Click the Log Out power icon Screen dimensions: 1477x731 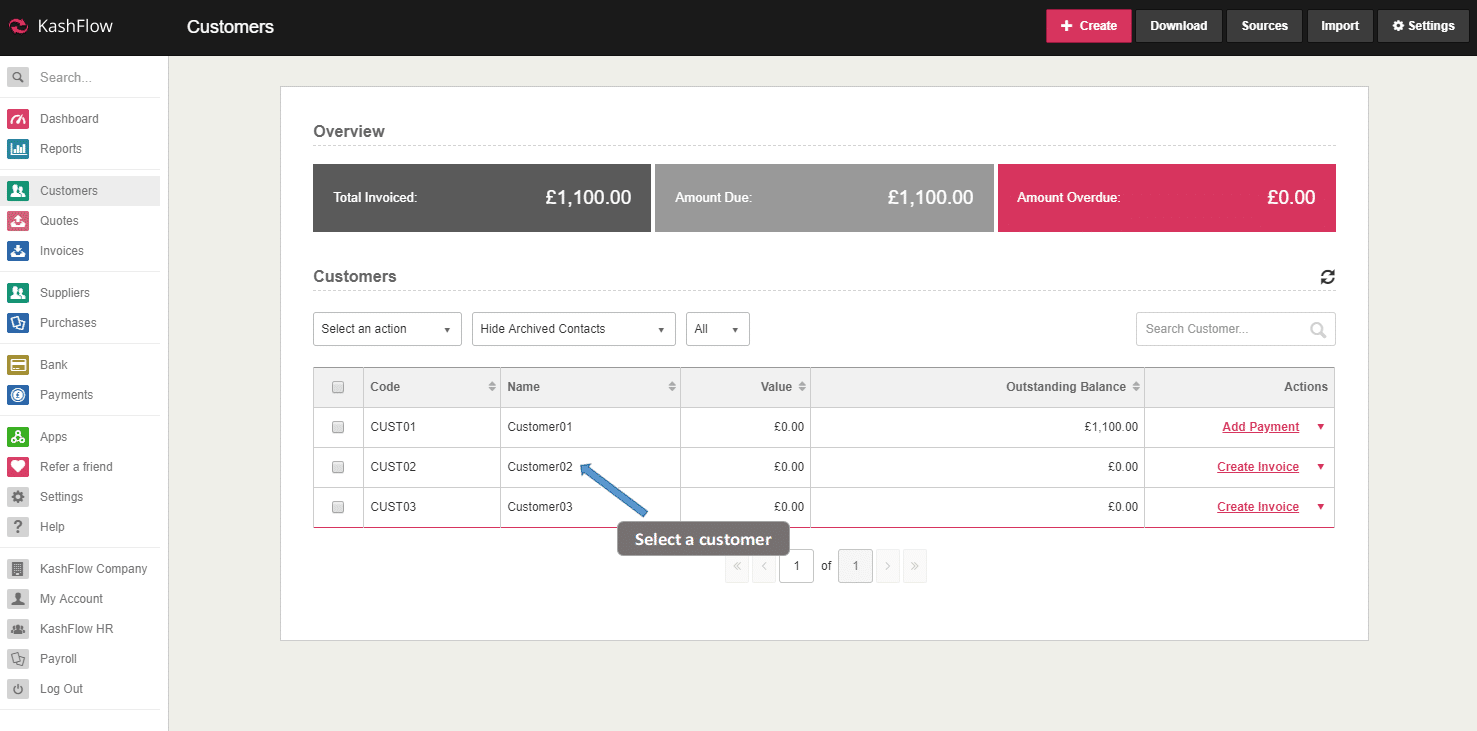(x=18, y=689)
